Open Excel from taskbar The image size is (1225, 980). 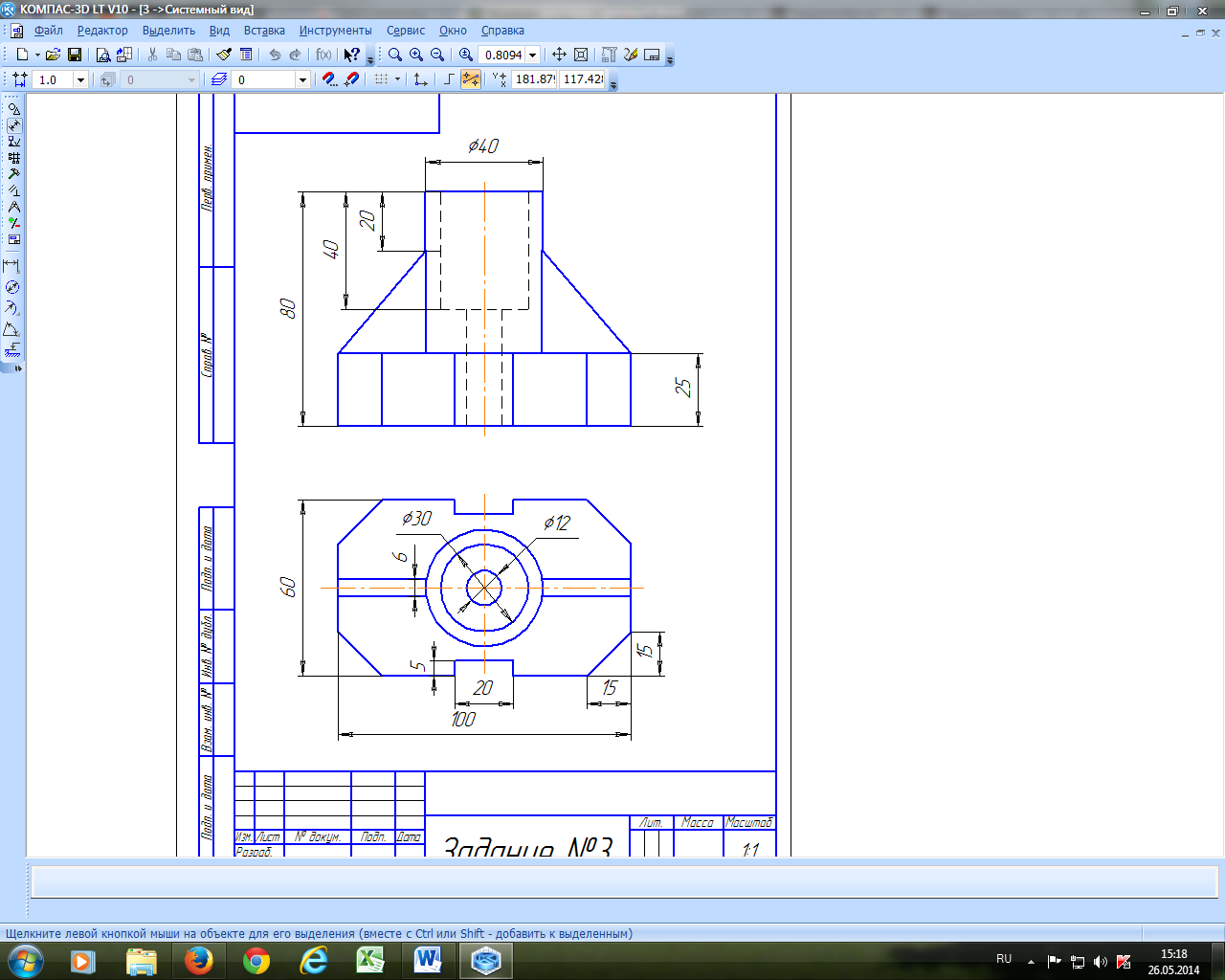point(371,960)
